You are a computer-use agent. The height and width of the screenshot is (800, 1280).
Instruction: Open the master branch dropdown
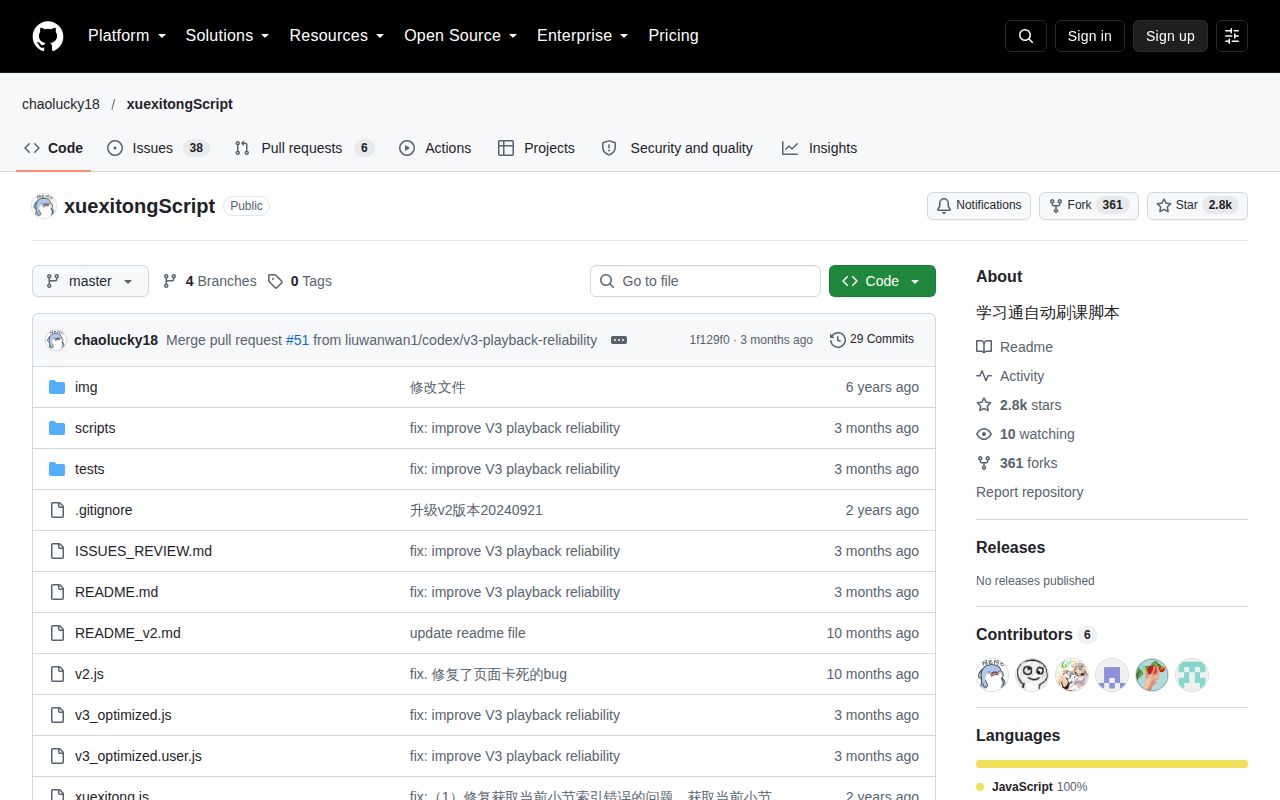tap(90, 281)
